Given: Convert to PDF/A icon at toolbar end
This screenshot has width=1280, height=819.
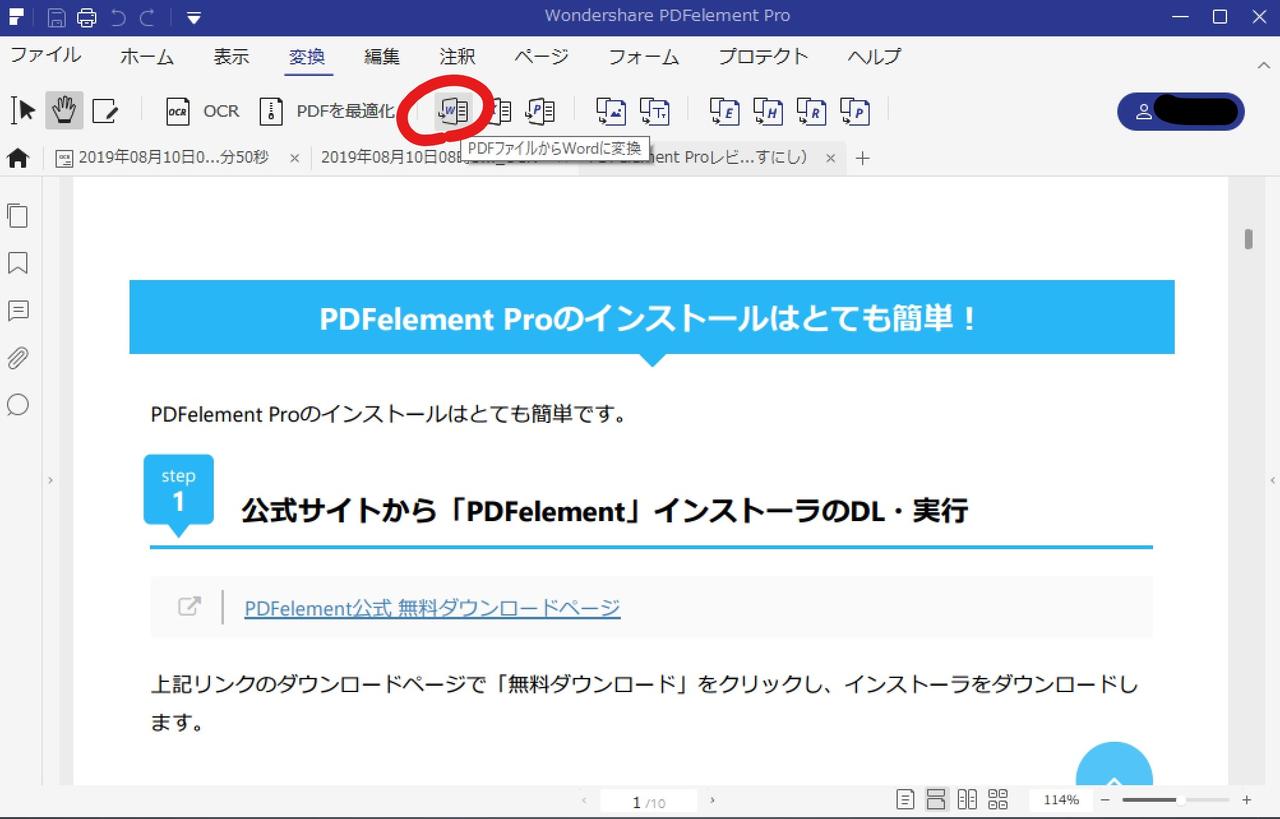Looking at the screenshot, I should [x=855, y=110].
